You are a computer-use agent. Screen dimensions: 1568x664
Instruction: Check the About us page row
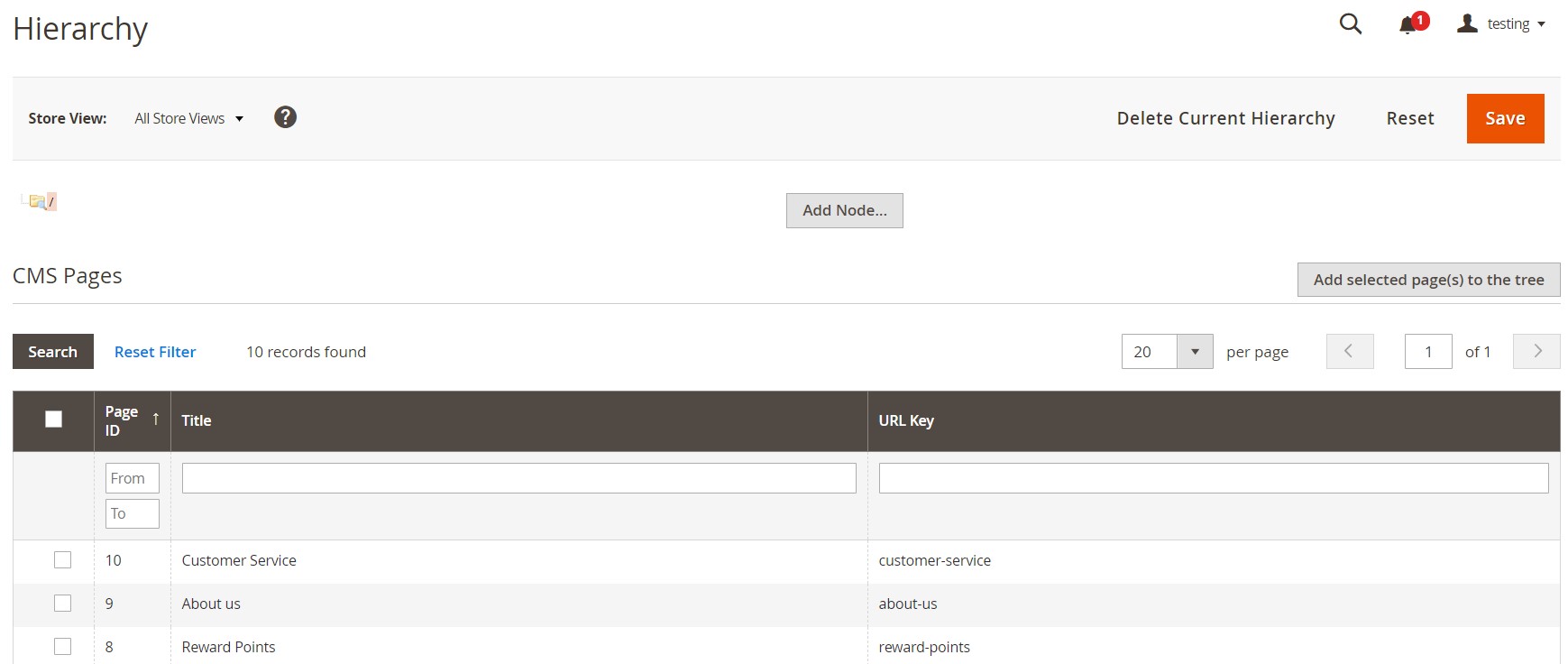62,604
